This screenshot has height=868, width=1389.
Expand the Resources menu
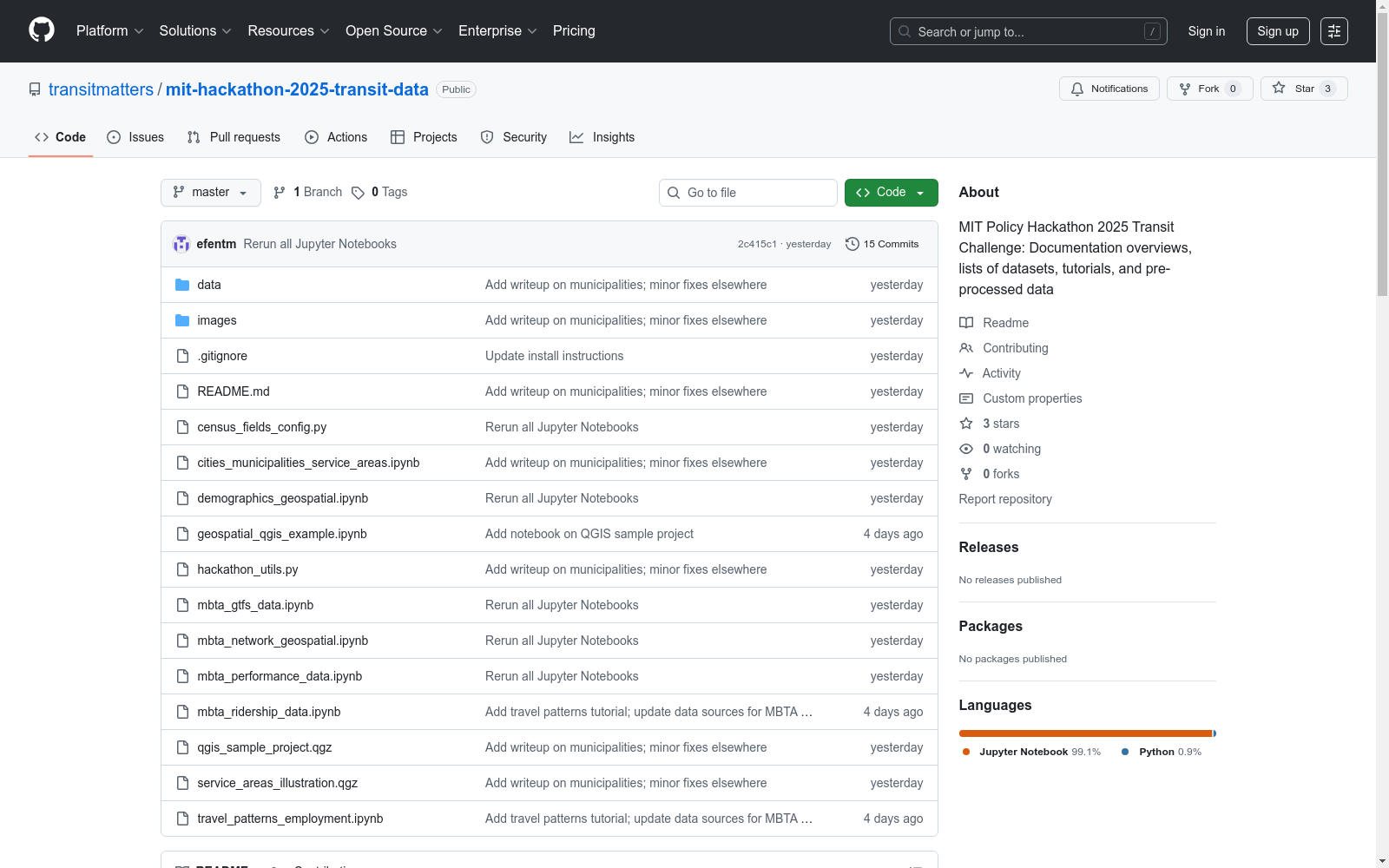pos(288,31)
